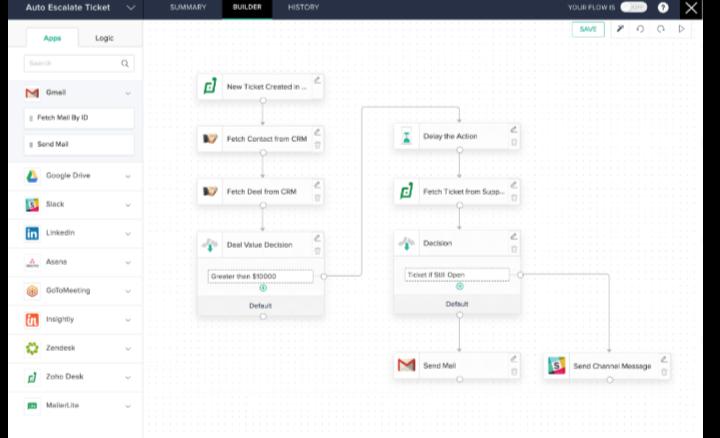
Task: Open help via the question mark icon
Action: [663, 8]
